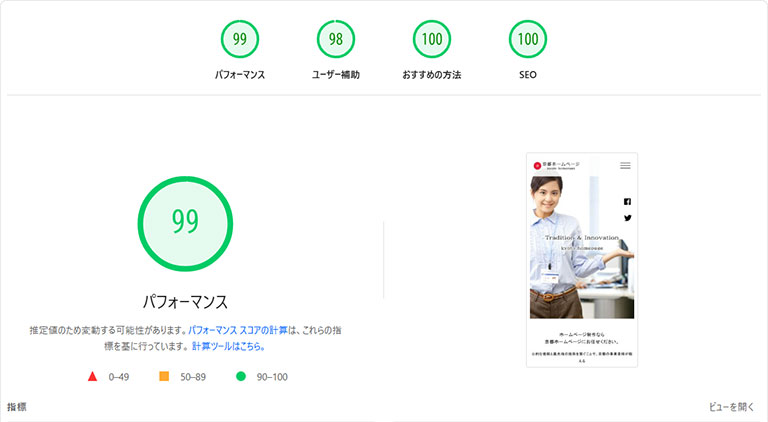Select the SEO 100 score gauge

(x=528, y=39)
